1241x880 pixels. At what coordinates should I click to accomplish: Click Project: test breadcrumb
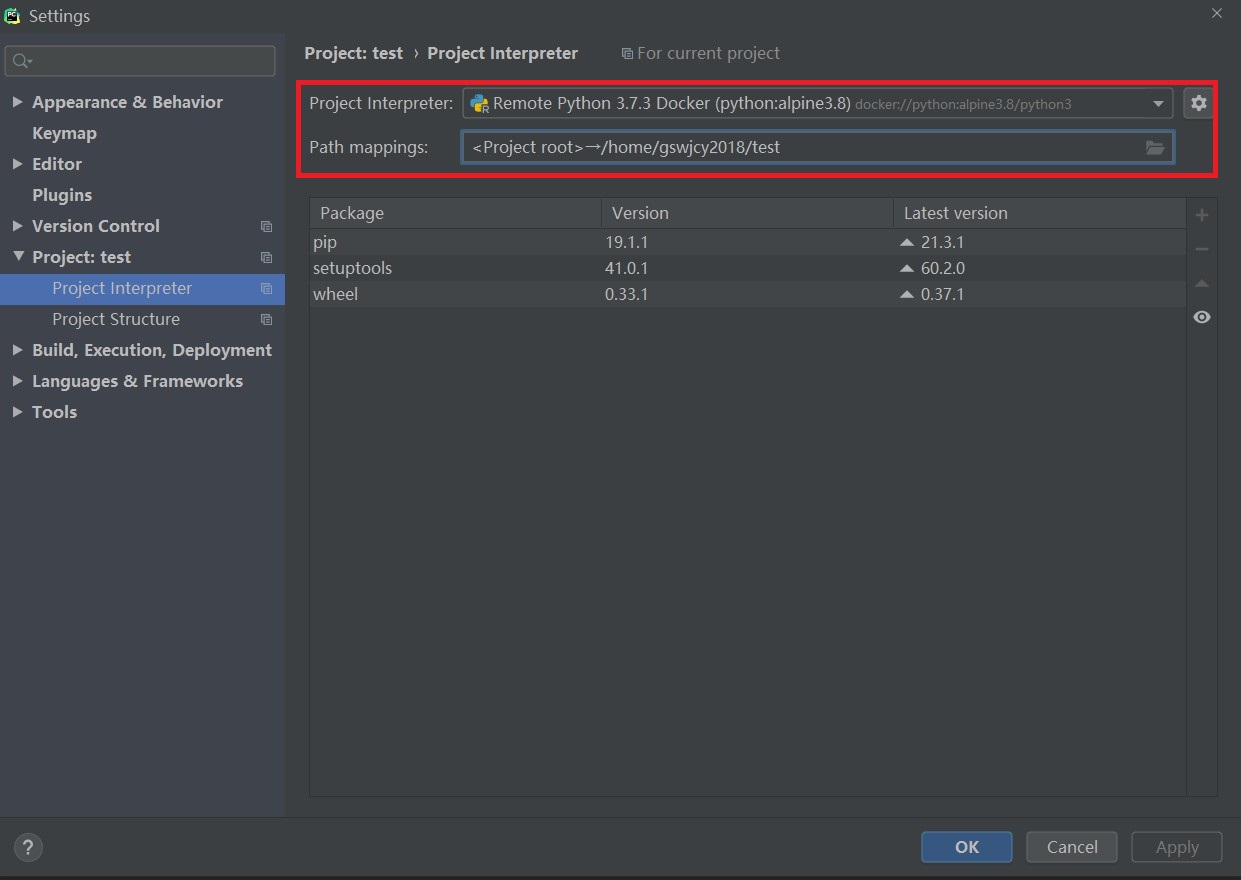coord(354,53)
